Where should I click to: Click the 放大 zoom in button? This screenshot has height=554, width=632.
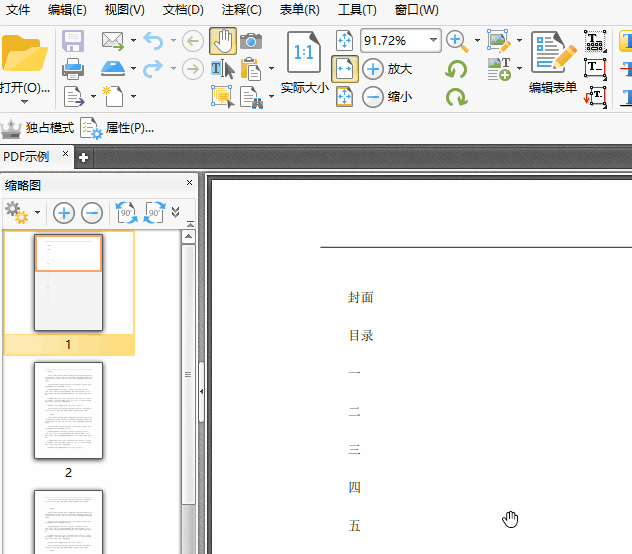coord(387,69)
